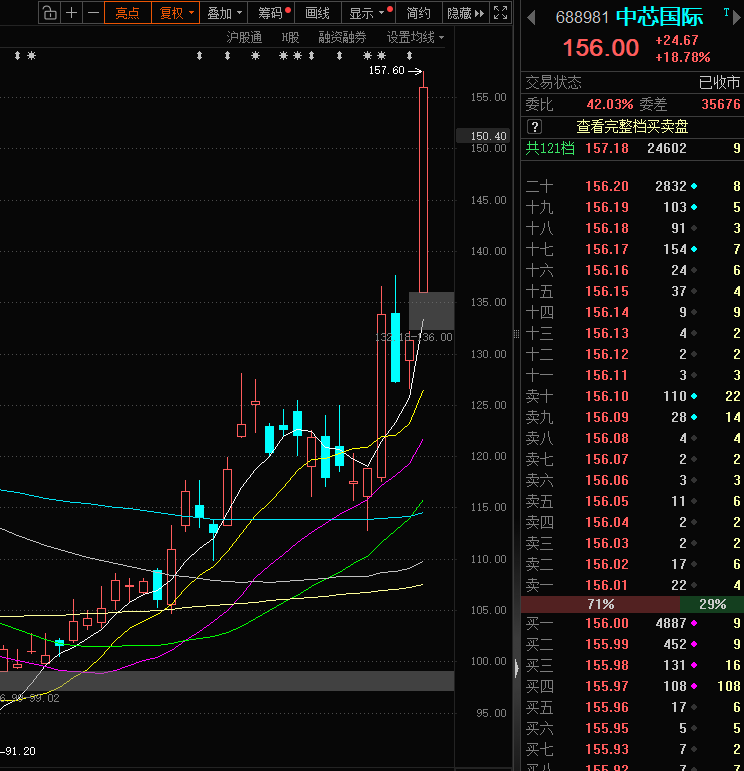Click 隐藏 to hide side panel
The width and height of the screenshot is (744, 771).
(465, 13)
